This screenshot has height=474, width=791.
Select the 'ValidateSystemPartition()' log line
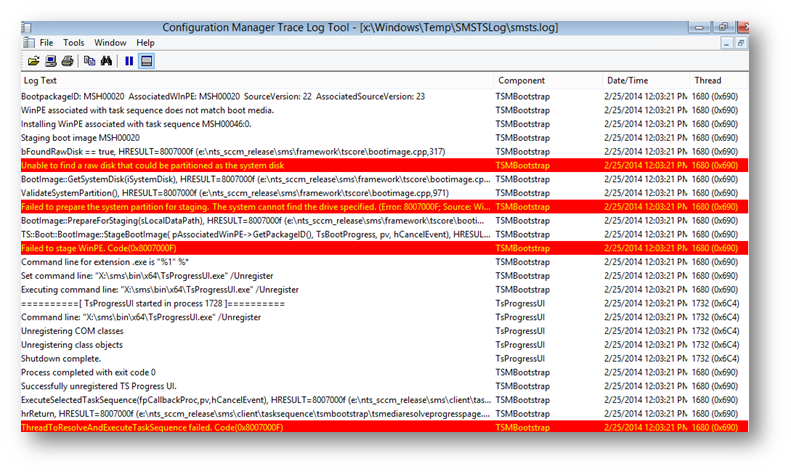pyautogui.click(x=385, y=193)
